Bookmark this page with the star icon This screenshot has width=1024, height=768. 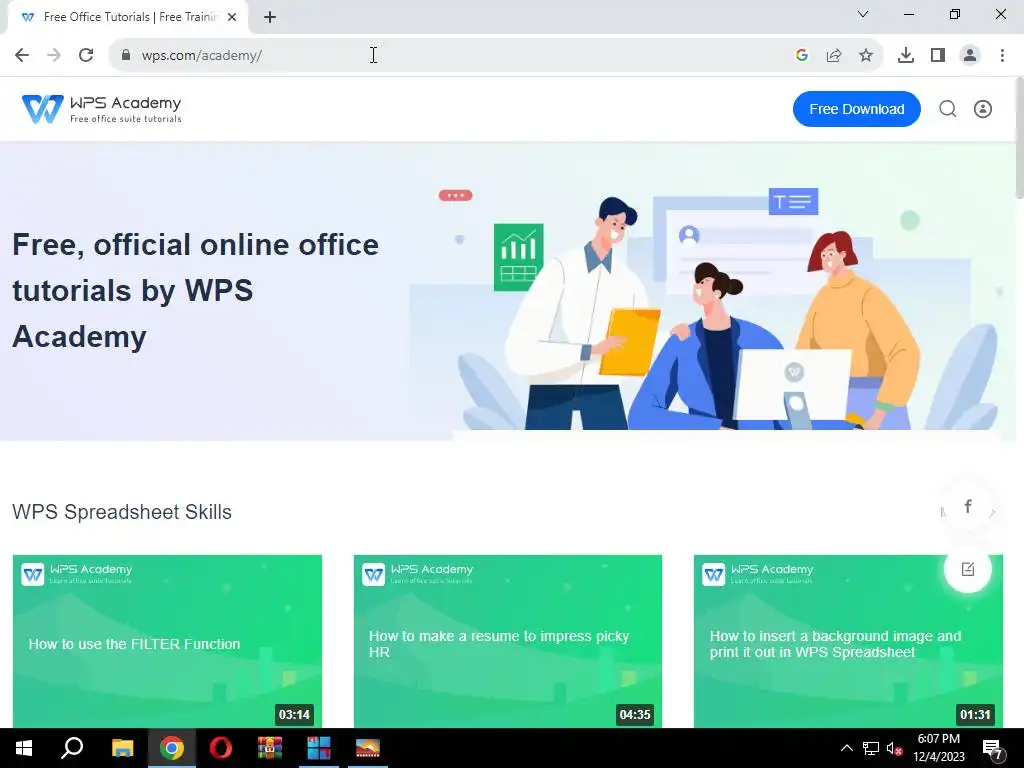tap(866, 56)
